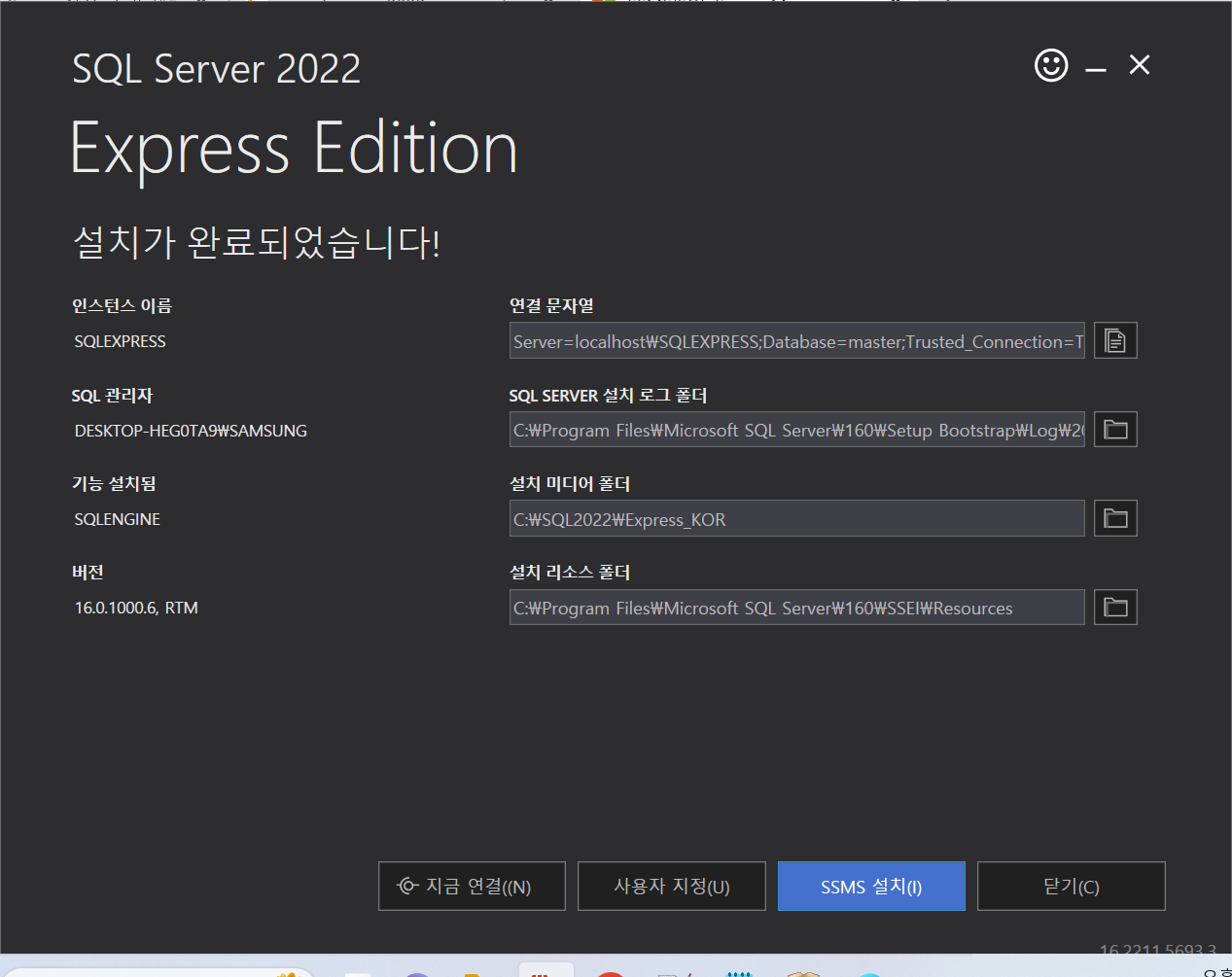Click the connection string text field
1232x977 pixels.
point(797,340)
